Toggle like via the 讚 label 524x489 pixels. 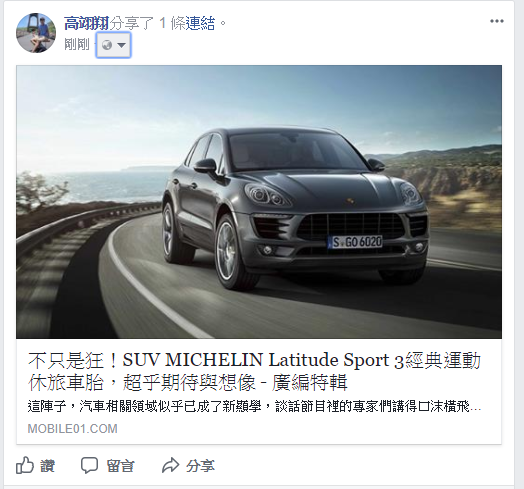click(47, 466)
